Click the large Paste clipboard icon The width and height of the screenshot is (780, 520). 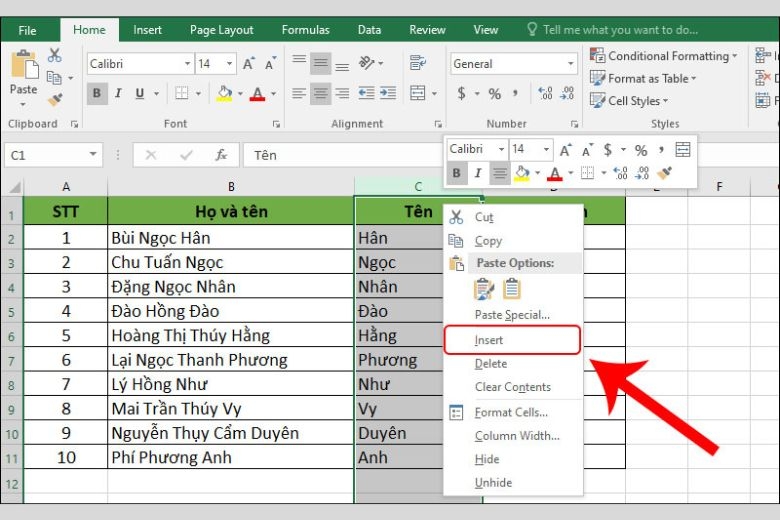(24, 65)
